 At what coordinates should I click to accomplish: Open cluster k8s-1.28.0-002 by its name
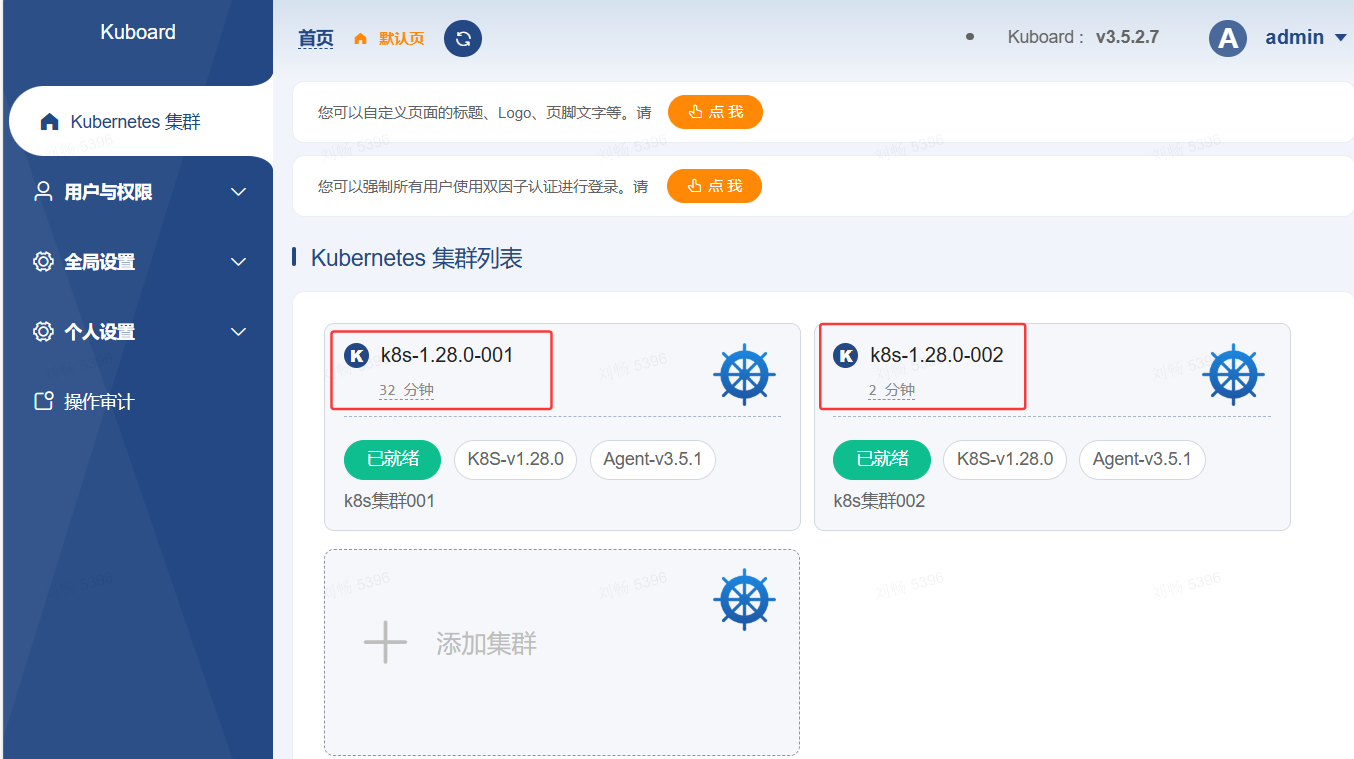[x=937, y=355]
